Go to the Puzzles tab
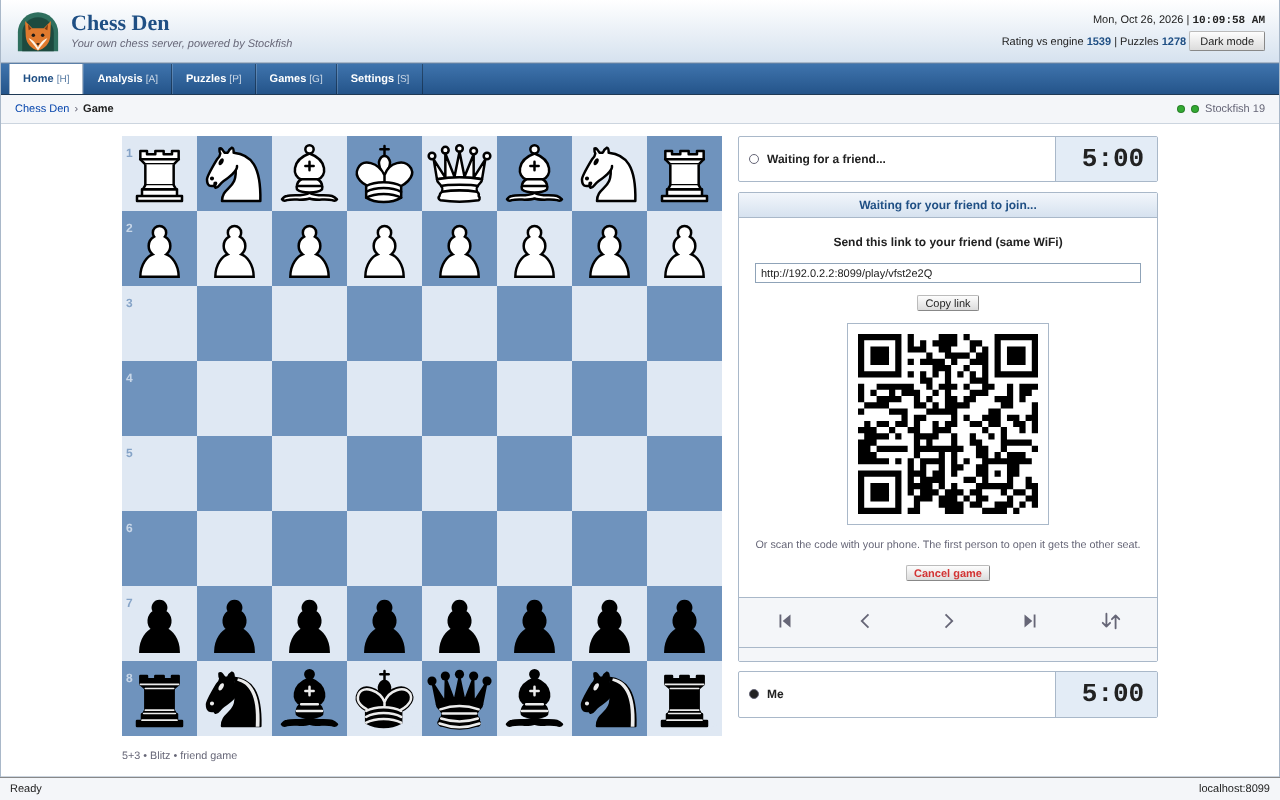 [214, 79]
